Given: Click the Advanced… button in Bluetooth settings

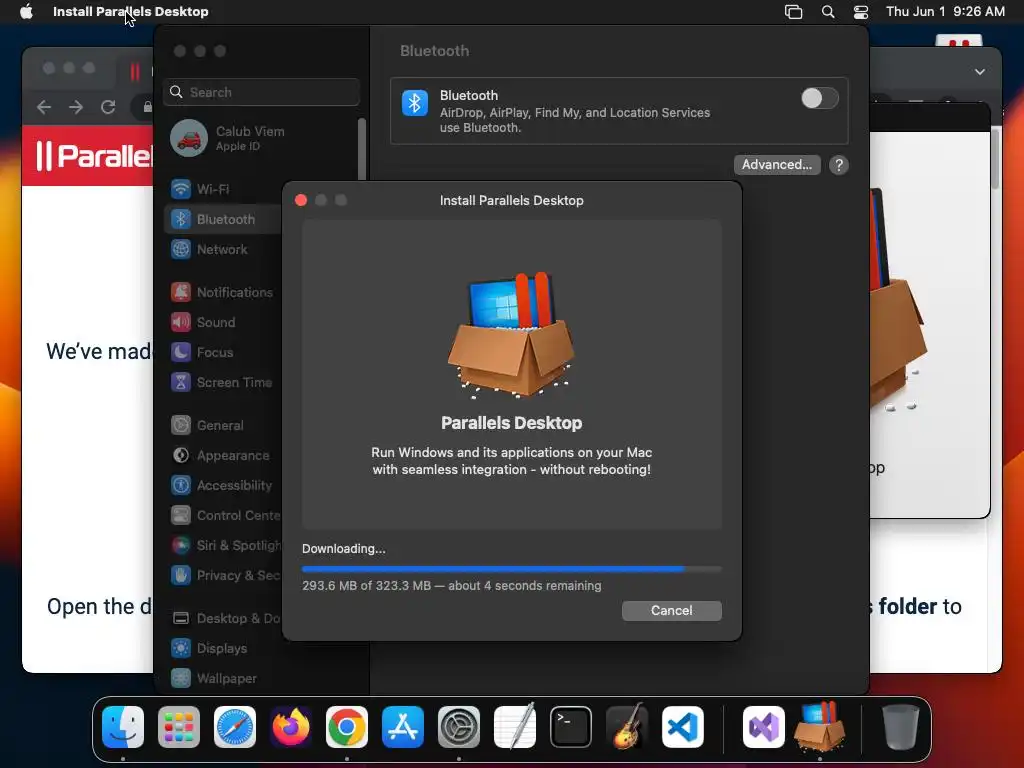Looking at the screenshot, I should 776,165.
